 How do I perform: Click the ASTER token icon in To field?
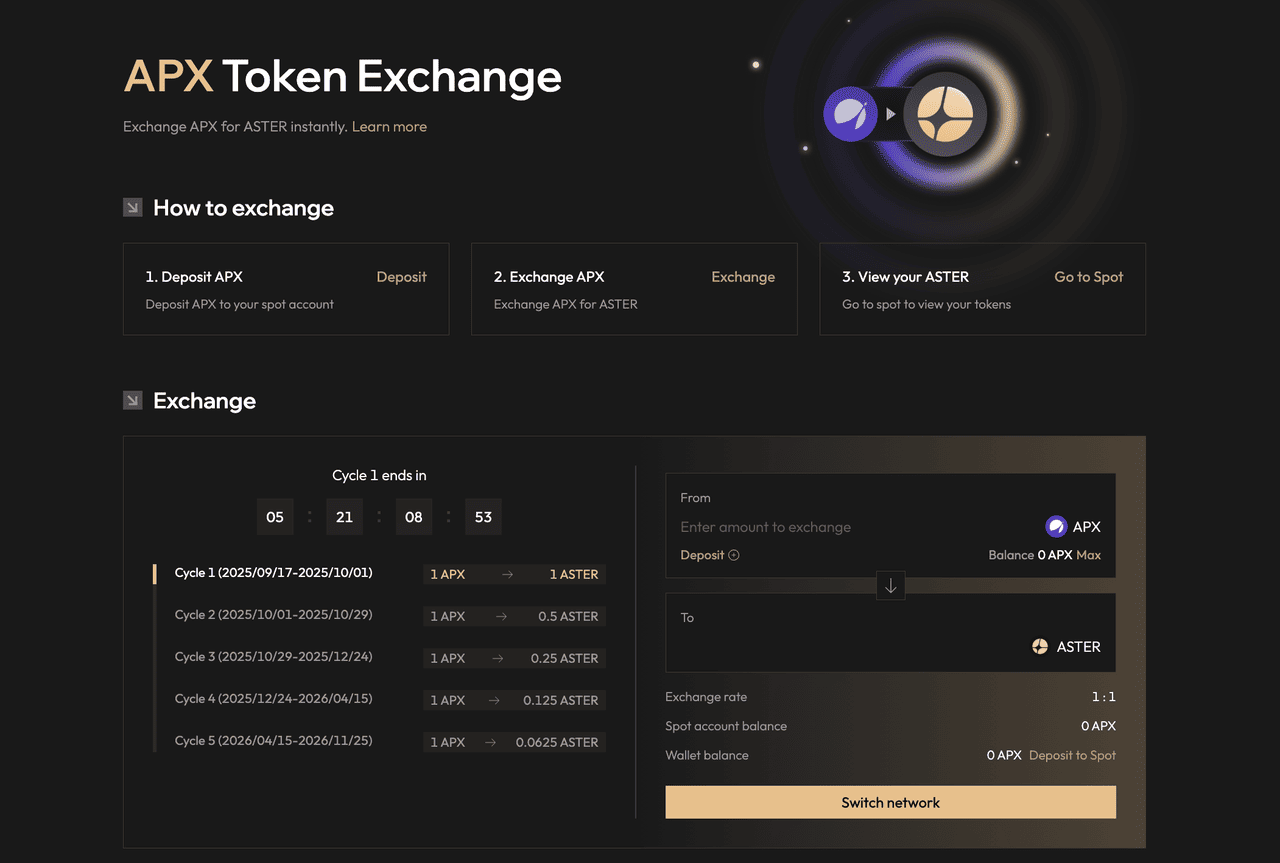click(x=1040, y=647)
